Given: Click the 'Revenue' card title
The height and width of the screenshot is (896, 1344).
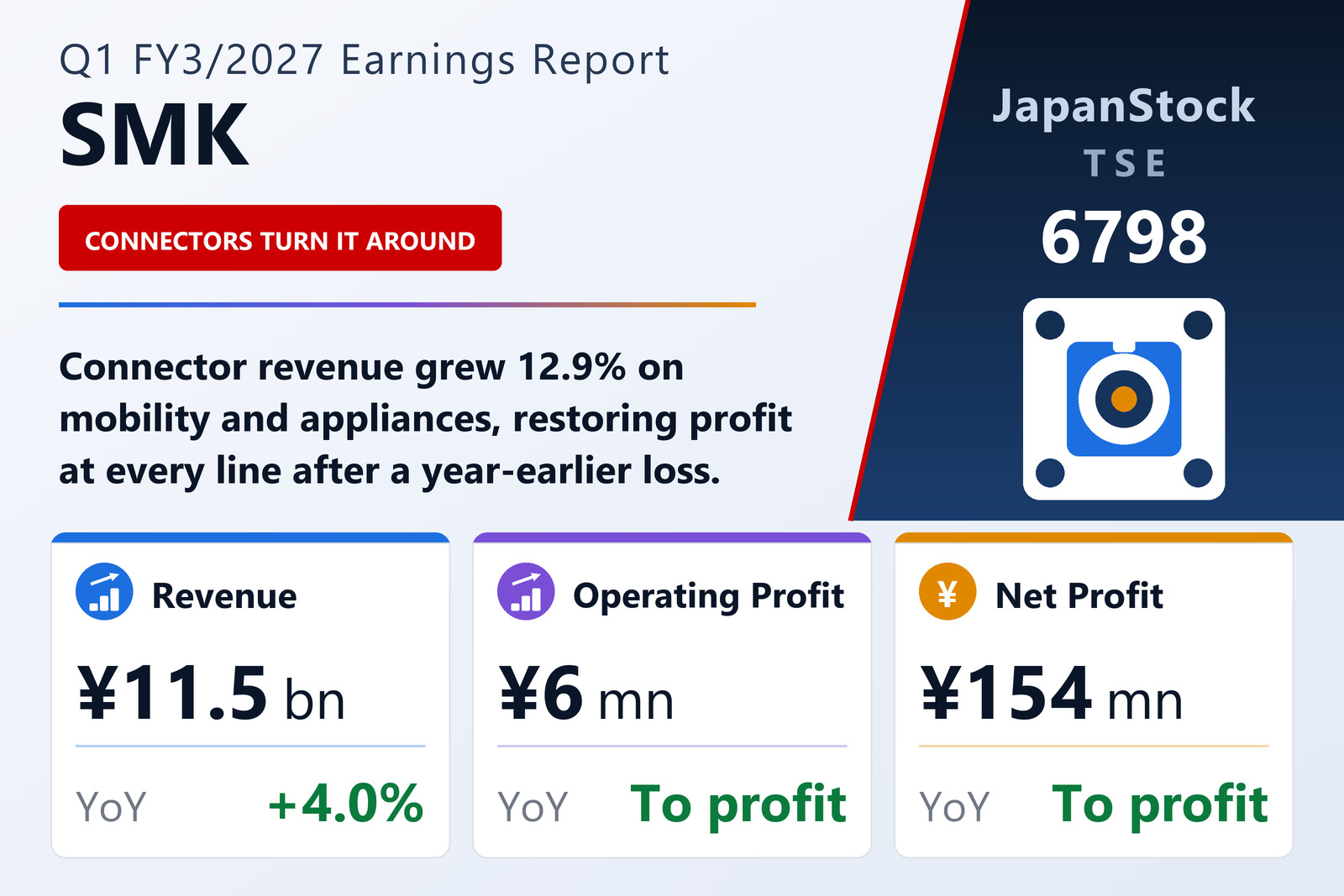Looking at the screenshot, I should [x=224, y=595].
